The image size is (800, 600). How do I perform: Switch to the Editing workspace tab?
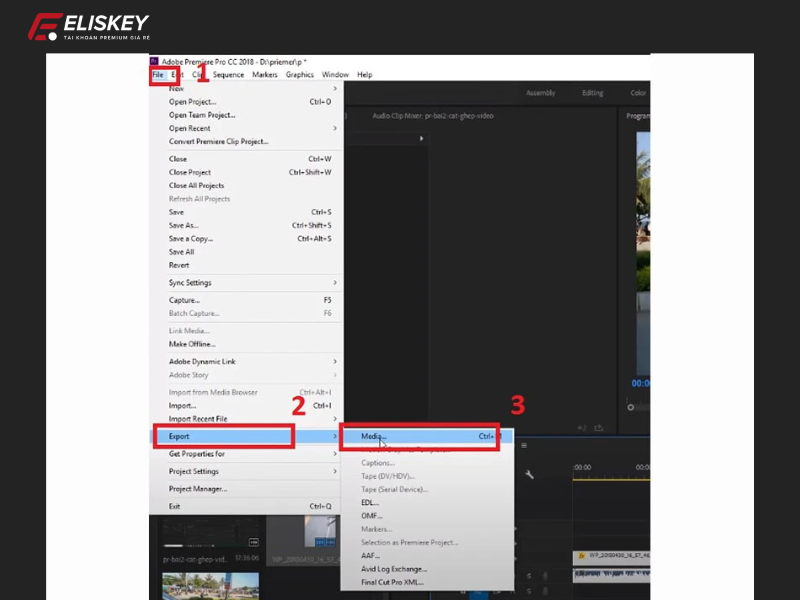(591, 92)
